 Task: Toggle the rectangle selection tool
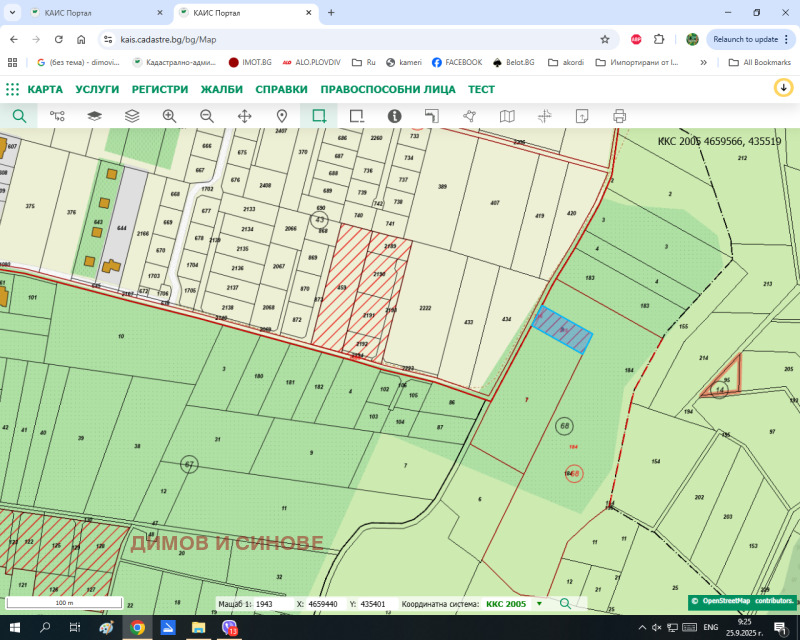(x=319, y=116)
